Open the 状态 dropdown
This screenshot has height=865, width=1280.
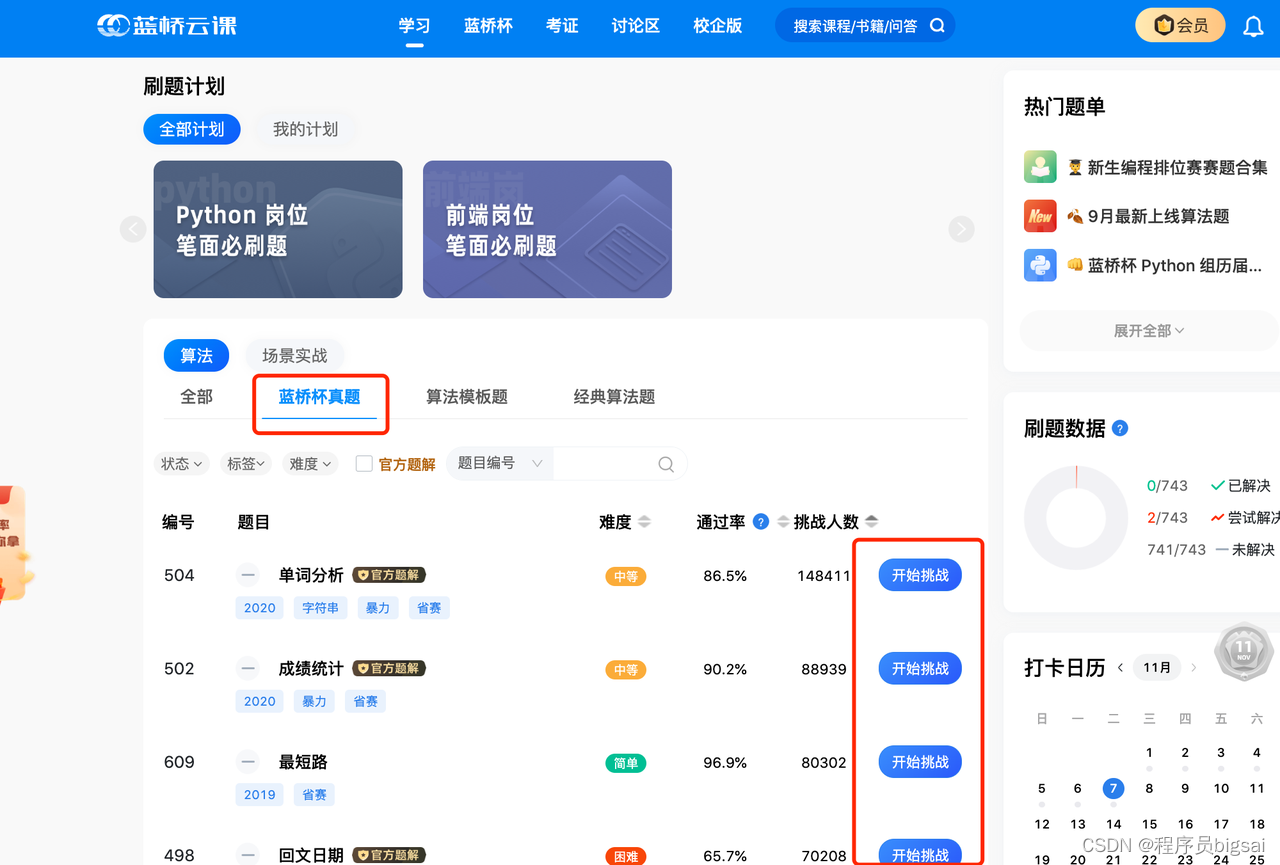[x=181, y=463]
